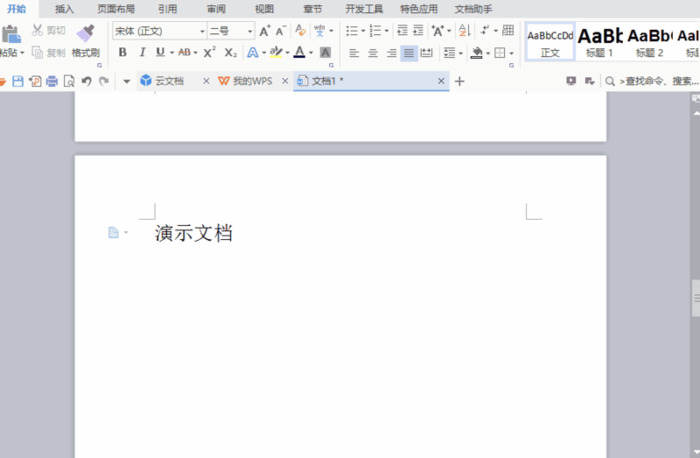
Task: Activate the Format Painter (格式刷) brush
Action: 85,33
